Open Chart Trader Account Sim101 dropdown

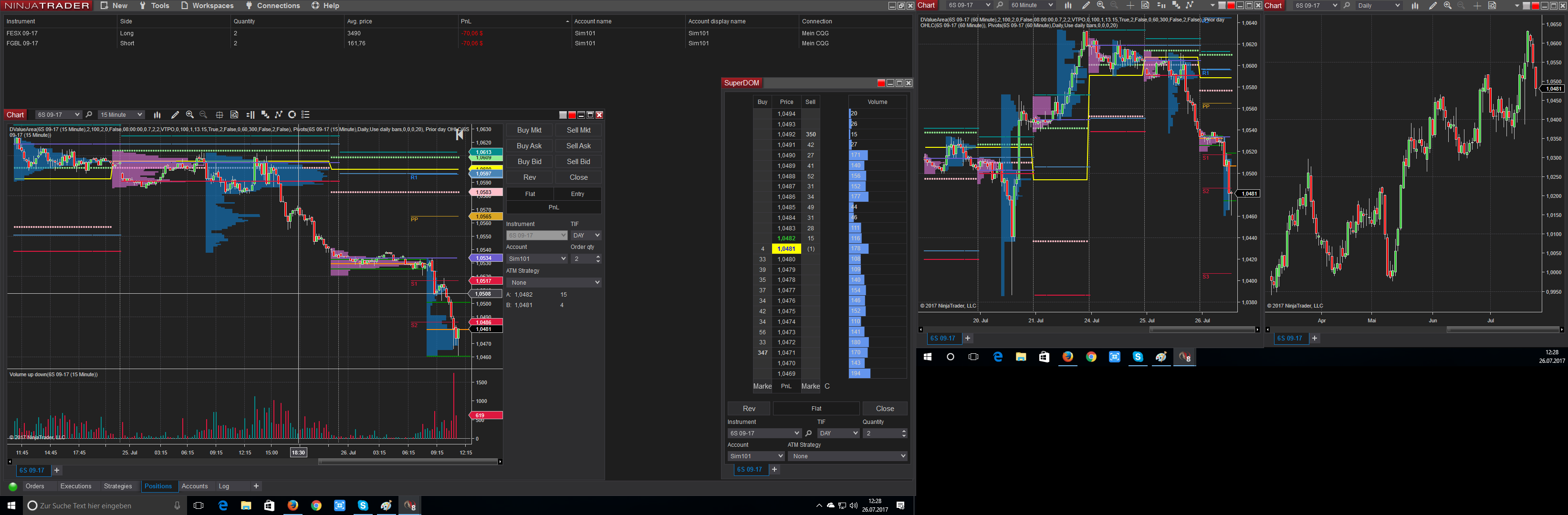537,259
